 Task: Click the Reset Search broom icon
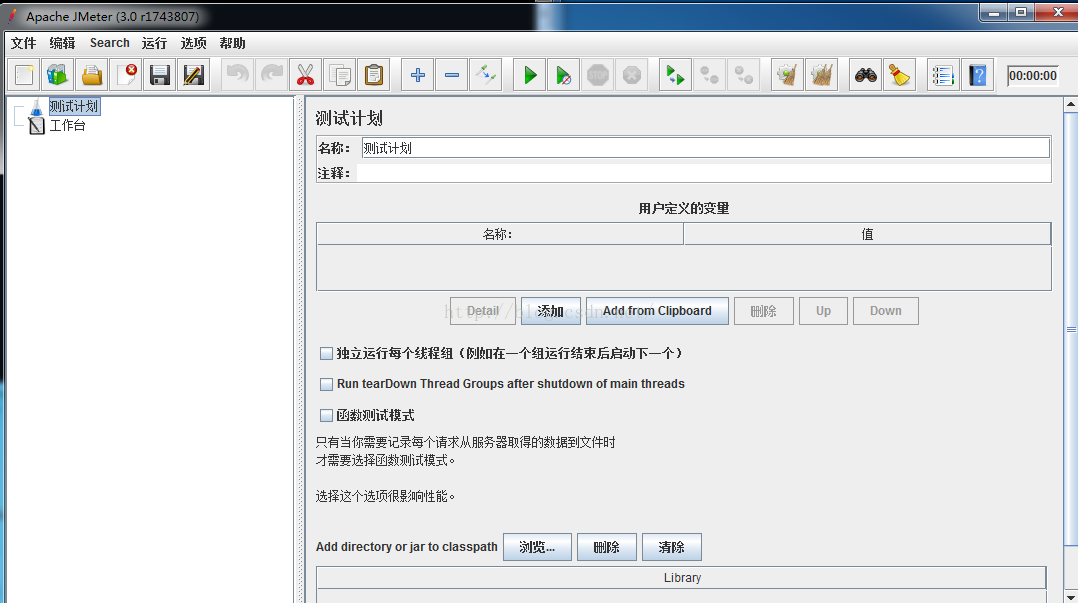[x=899, y=75]
